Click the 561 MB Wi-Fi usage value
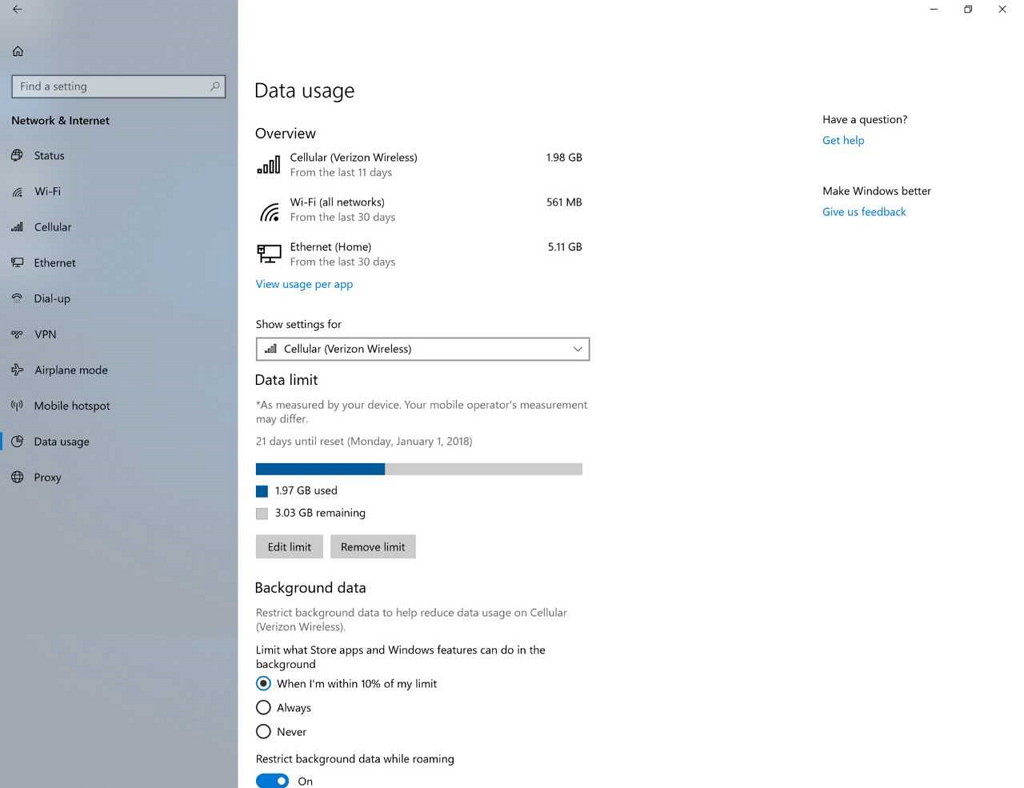 [x=564, y=202]
